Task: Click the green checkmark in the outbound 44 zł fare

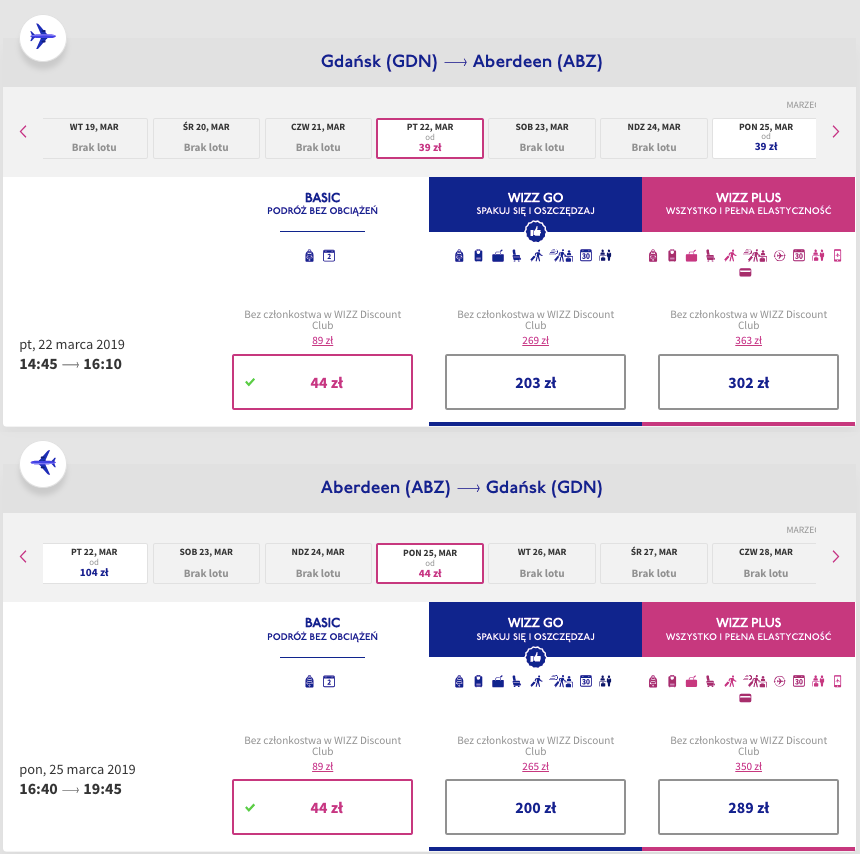Action: tap(249, 382)
